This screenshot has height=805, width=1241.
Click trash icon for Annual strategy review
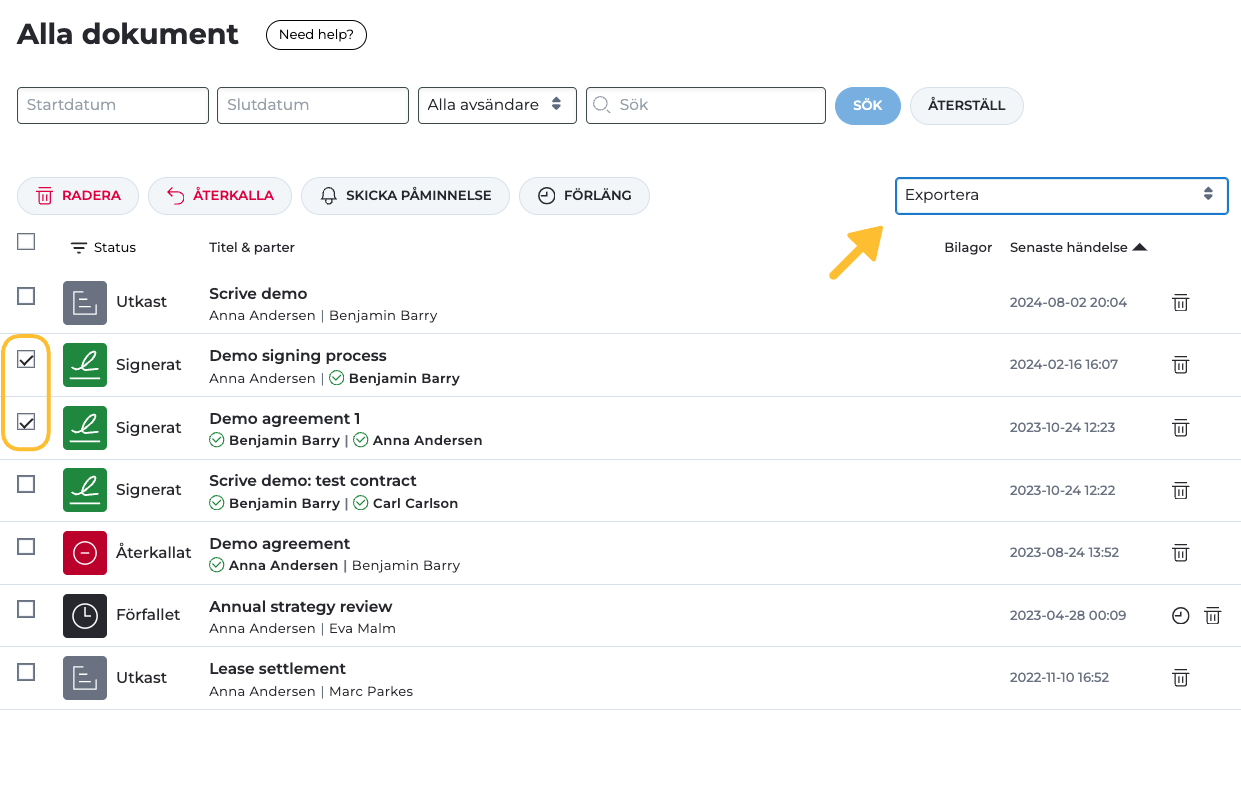tap(1212, 616)
